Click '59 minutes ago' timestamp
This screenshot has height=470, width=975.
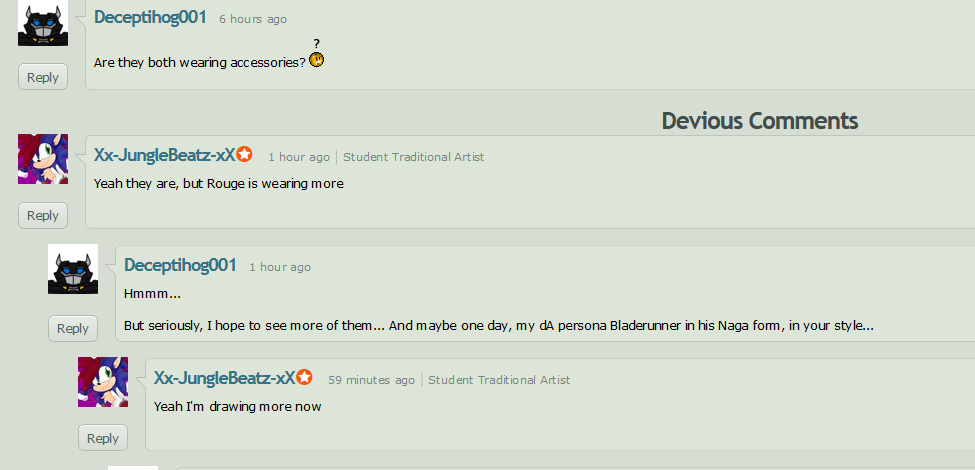coord(371,380)
